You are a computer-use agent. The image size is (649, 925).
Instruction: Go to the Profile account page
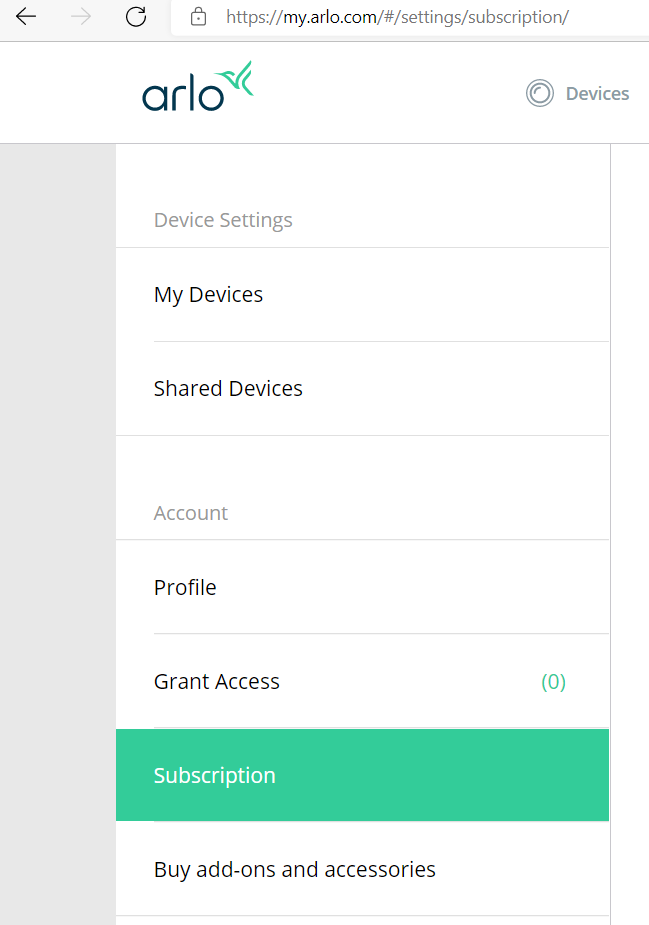185,588
